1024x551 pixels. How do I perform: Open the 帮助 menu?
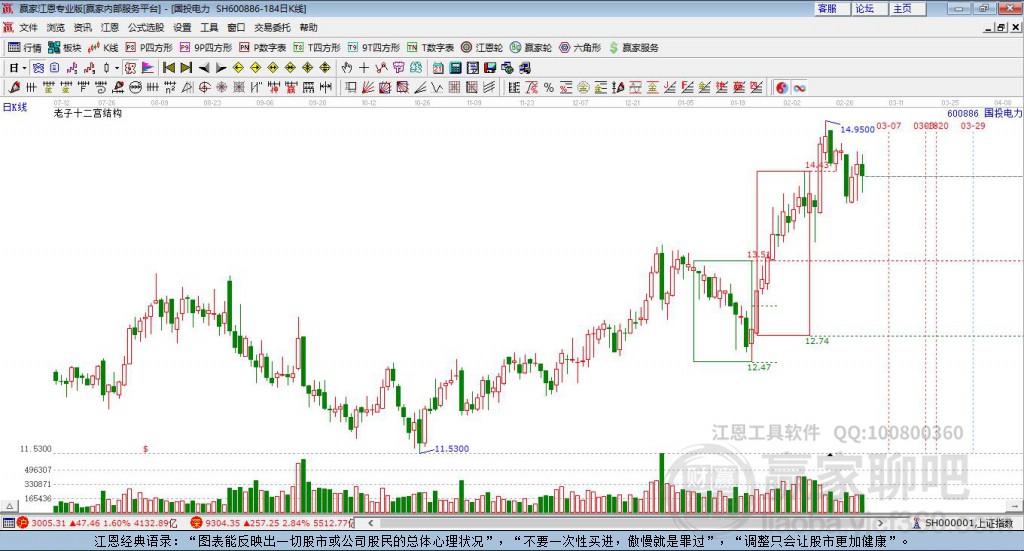tap(308, 27)
